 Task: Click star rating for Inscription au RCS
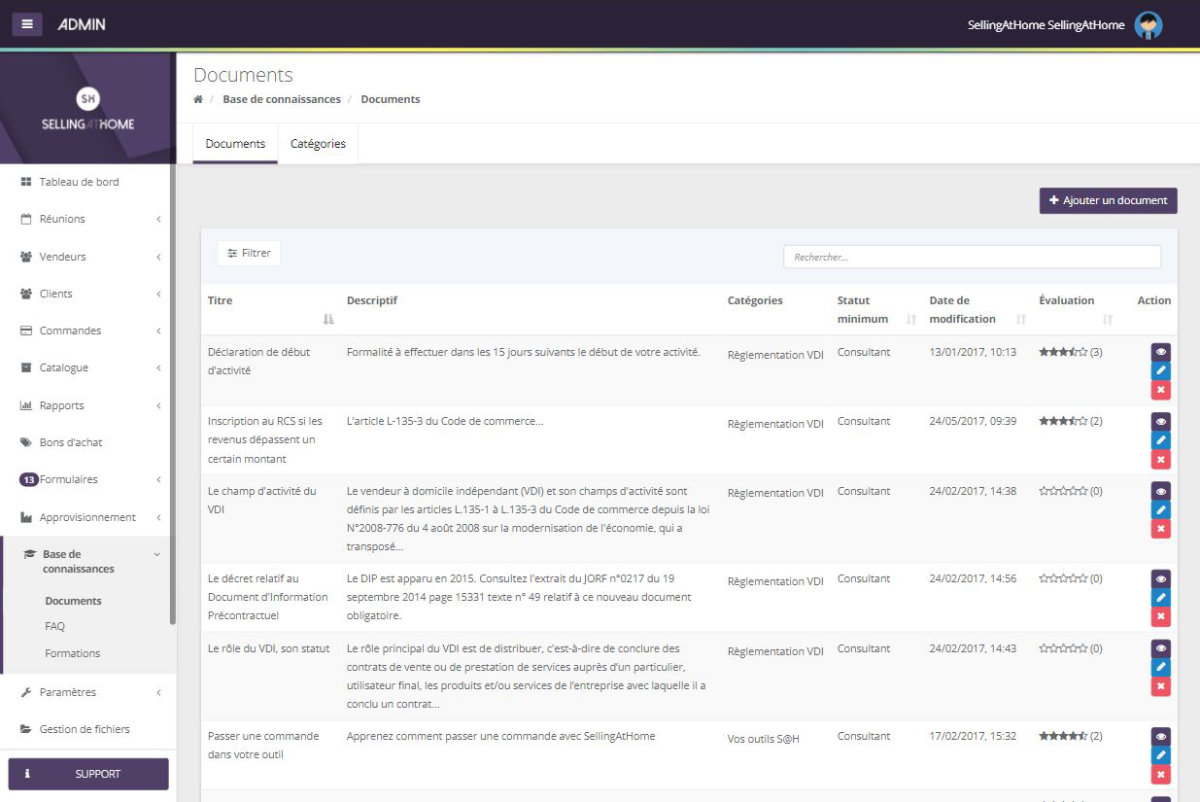(x=1063, y=421)
